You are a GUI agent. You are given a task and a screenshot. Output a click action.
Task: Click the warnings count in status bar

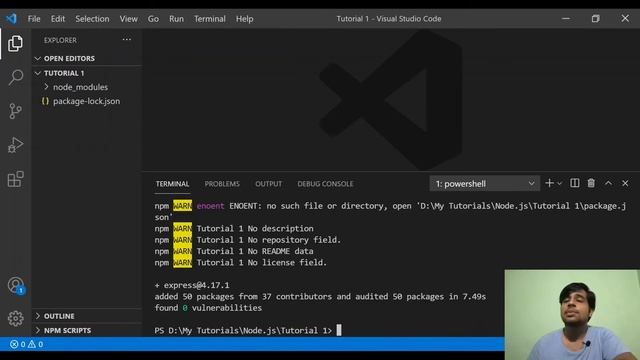pyautogui.click(x=36, y=344)
